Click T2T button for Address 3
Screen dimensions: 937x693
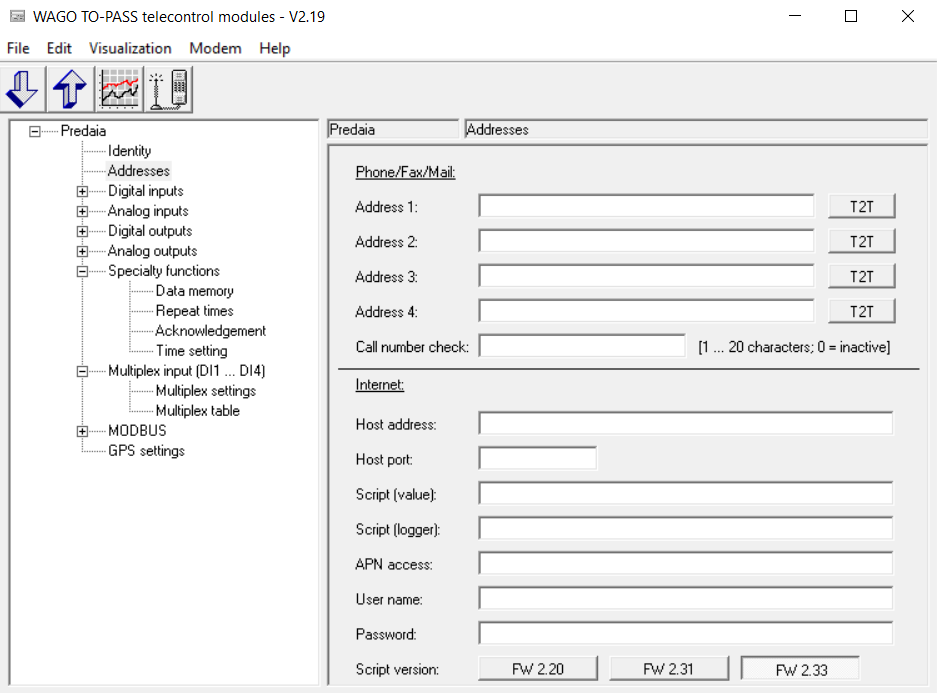pyautogui.click(x=862, y=277)
